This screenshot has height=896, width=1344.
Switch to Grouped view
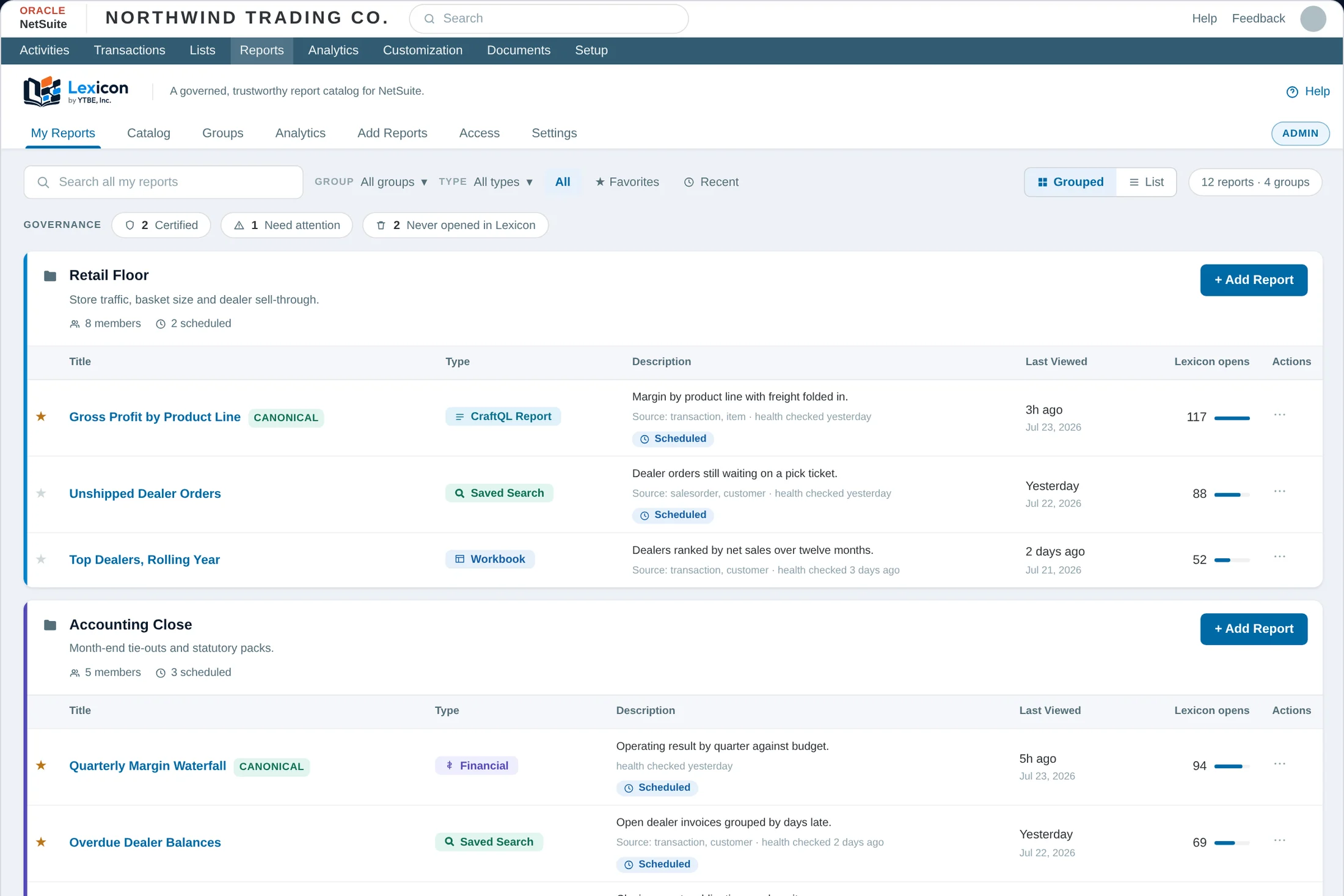1070,182
